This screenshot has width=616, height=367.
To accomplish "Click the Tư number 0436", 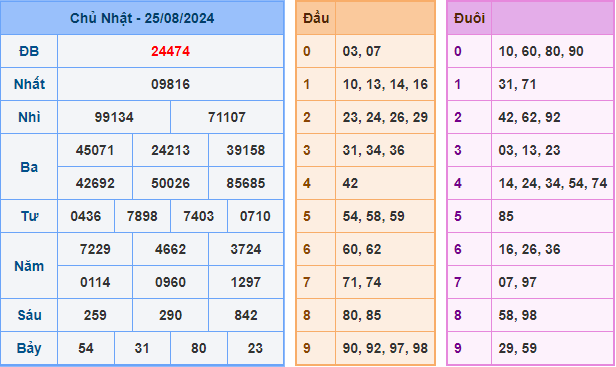I will click(x=86, y=216).
